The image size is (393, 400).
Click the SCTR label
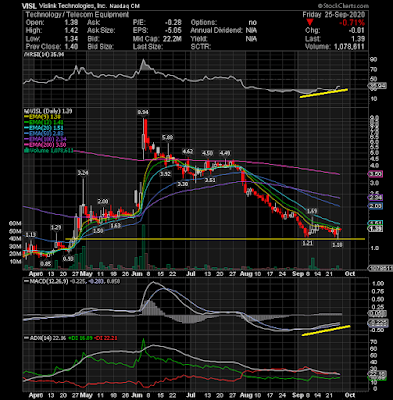pos(200,47)
